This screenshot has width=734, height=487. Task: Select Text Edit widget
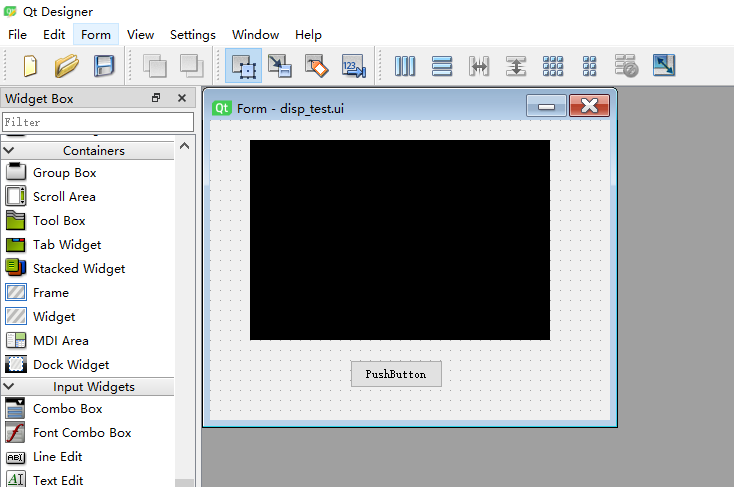coord(88,480)
